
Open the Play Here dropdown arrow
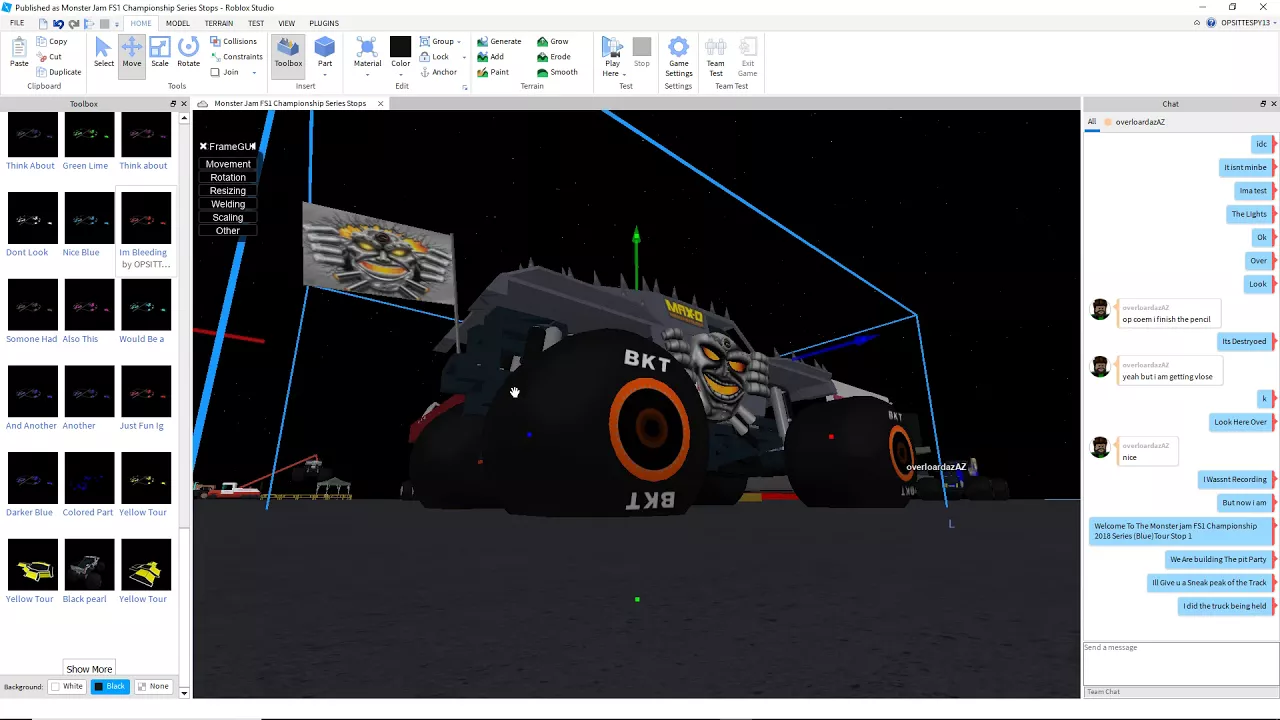point(624,74)
